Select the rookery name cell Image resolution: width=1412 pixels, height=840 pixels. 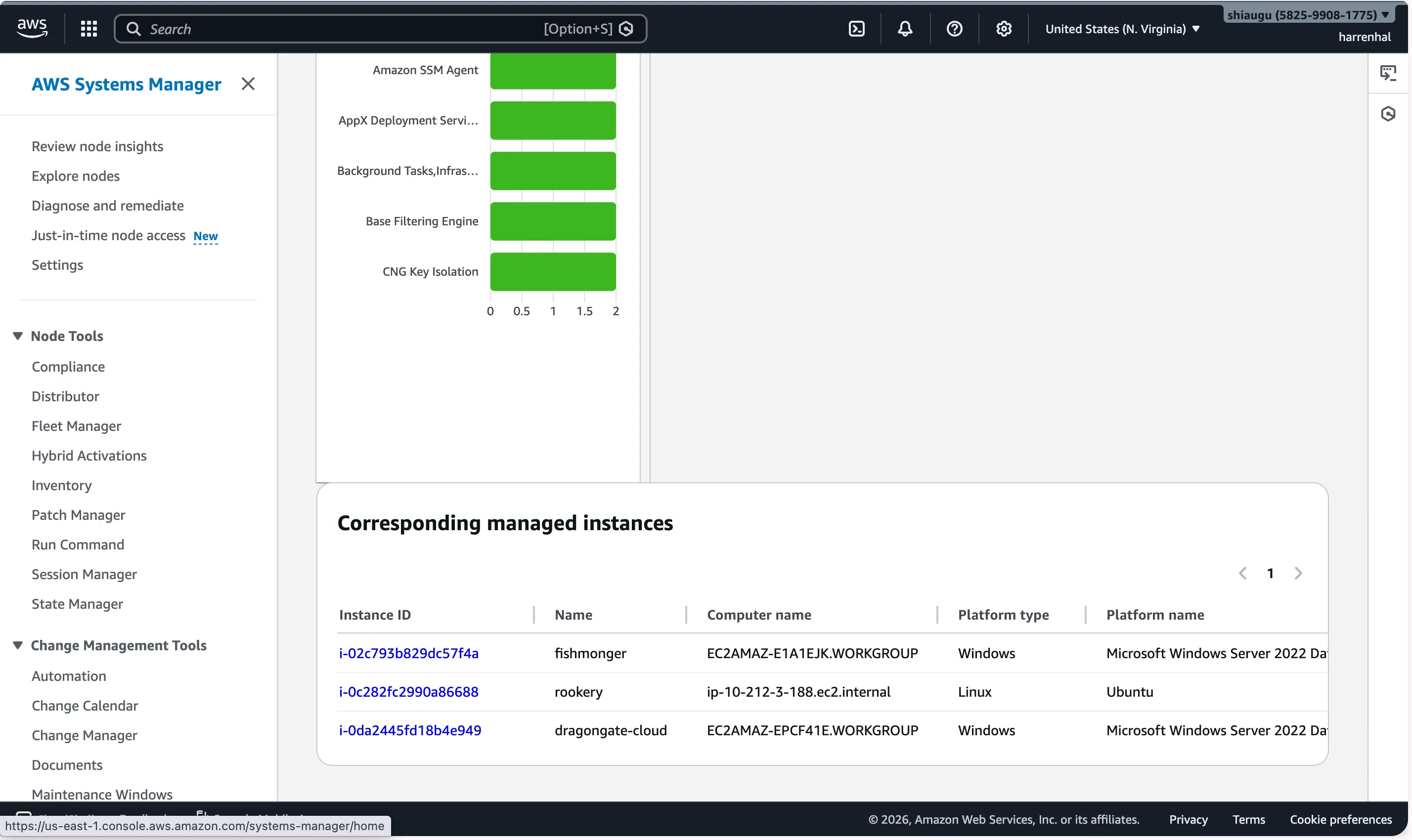578,692
